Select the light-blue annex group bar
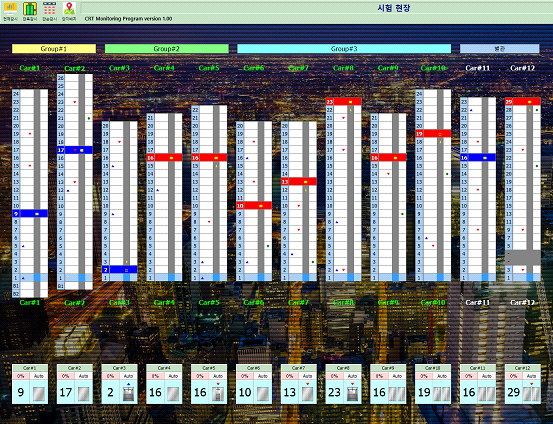Screen dimensions: 553x424 point(499,49)
